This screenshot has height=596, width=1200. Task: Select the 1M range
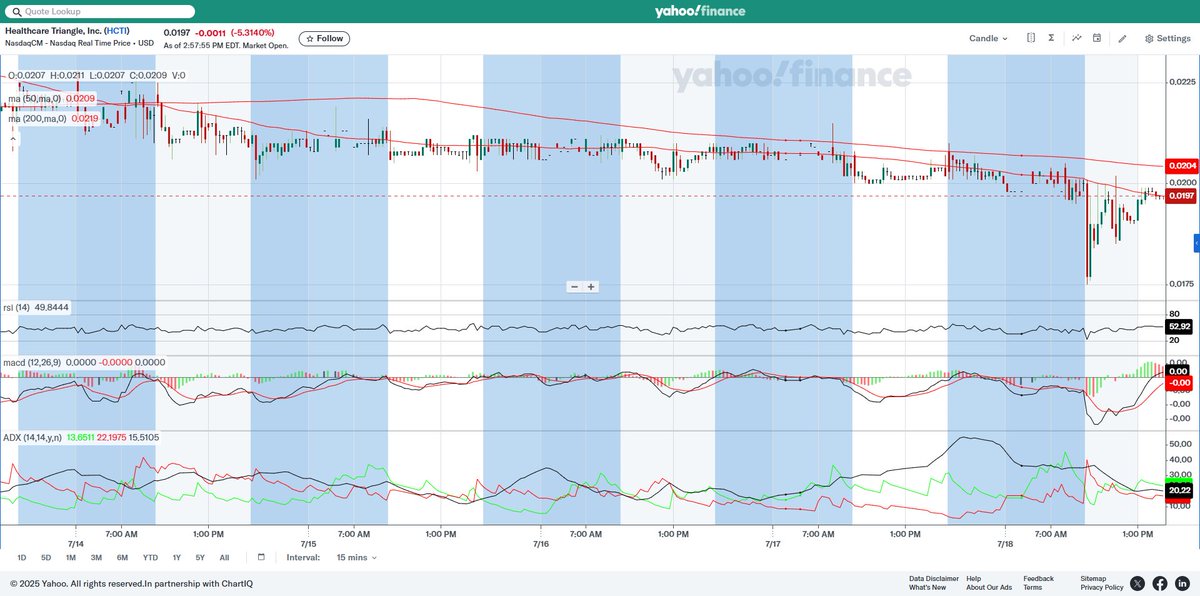pyautogui.click(x=71, y=557)
